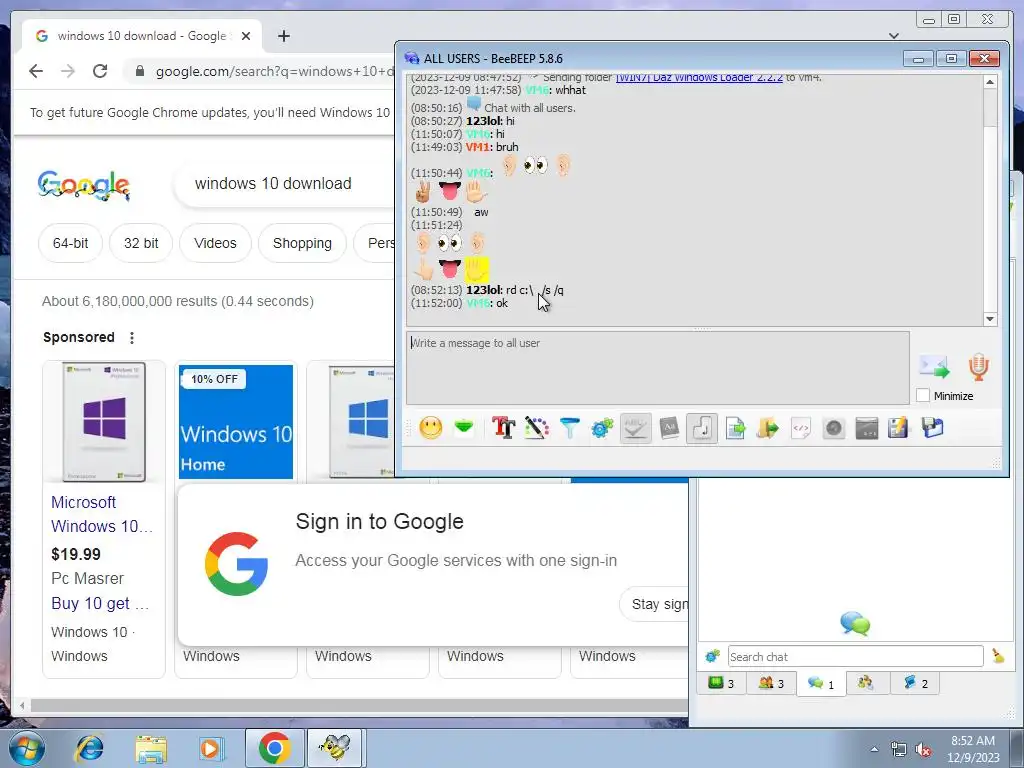
Task: Show hidden tray icons arrow
Action: point(874,749)
